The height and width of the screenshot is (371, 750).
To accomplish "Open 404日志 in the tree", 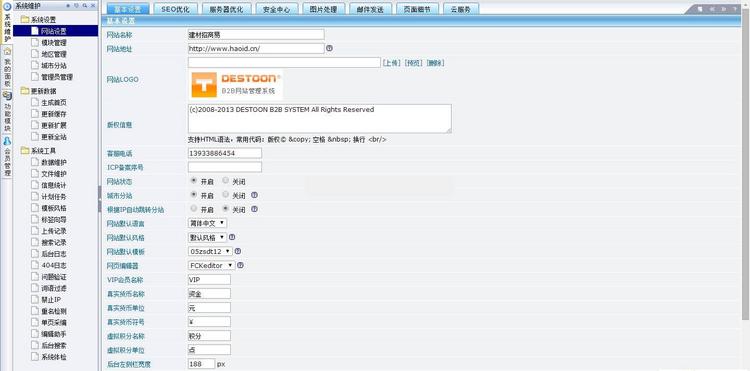I will pos(54,265).
